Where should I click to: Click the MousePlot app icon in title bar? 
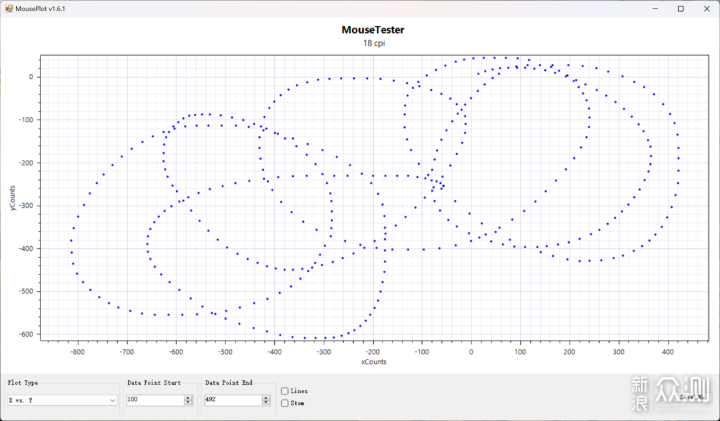9,9
